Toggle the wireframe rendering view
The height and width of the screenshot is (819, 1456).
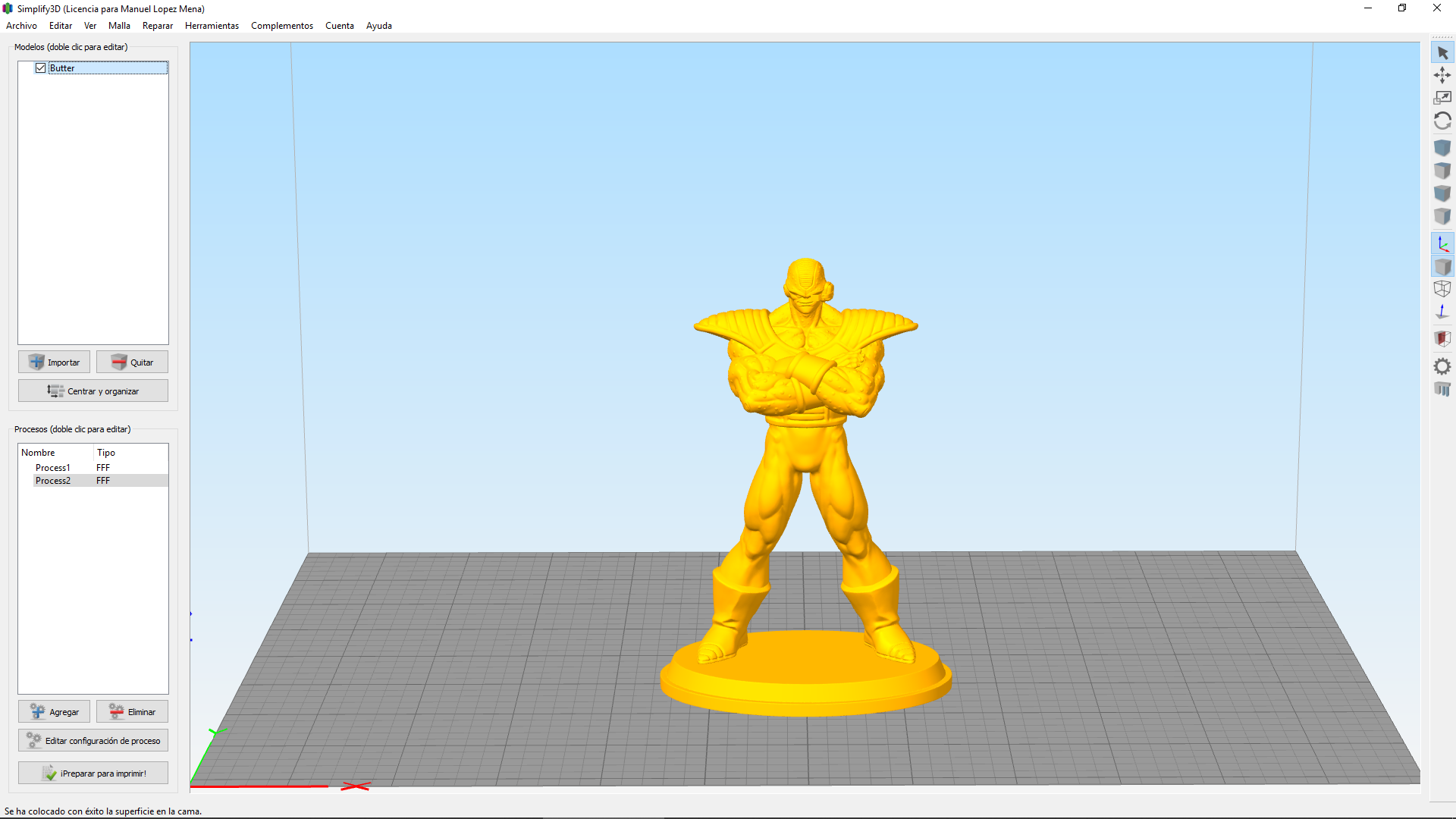tap(1442, 289)
